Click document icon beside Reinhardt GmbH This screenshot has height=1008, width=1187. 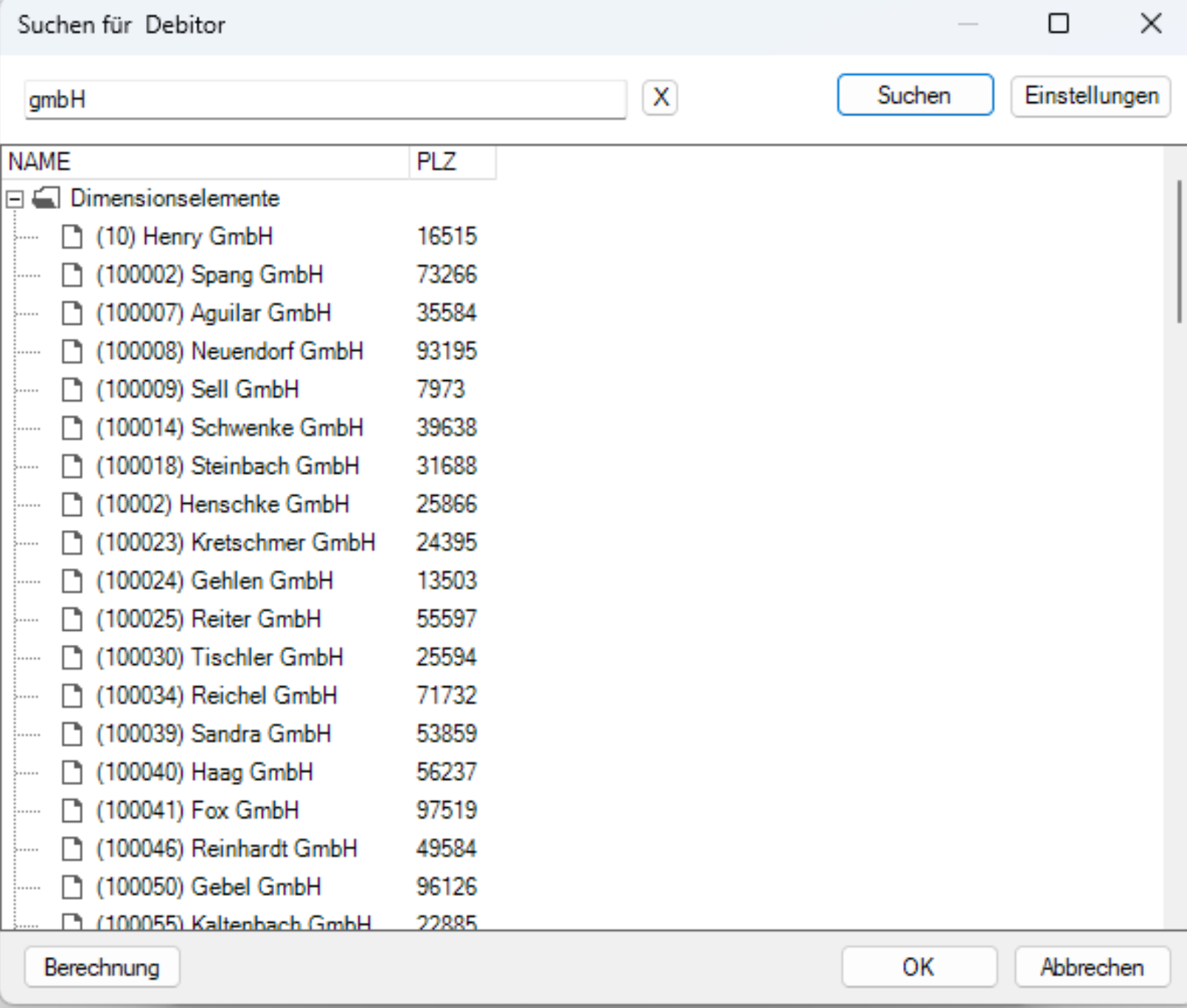[x=72, y=849]
